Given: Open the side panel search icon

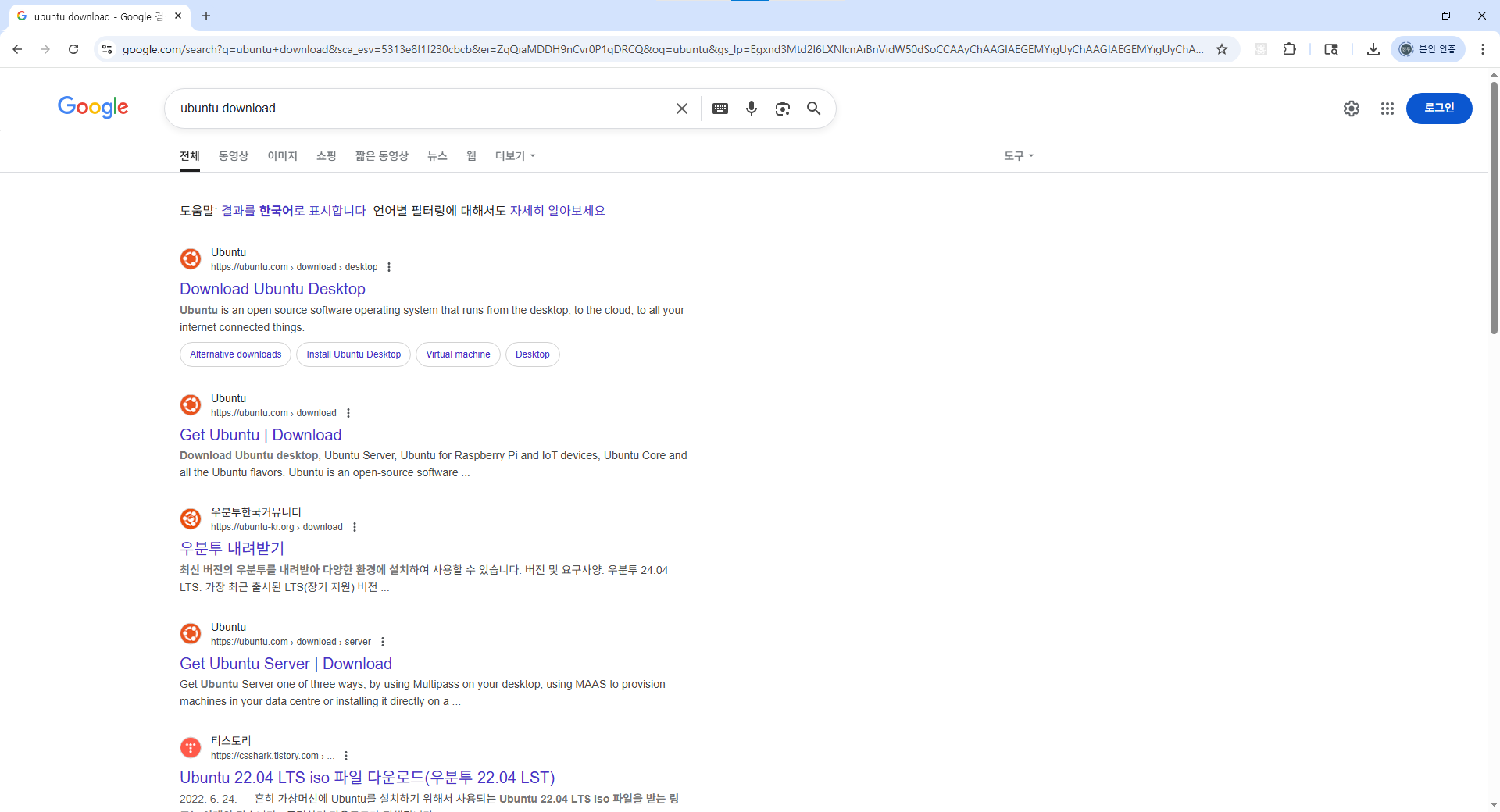Looking at the screenshot, I should click(x=1331, y=49).
